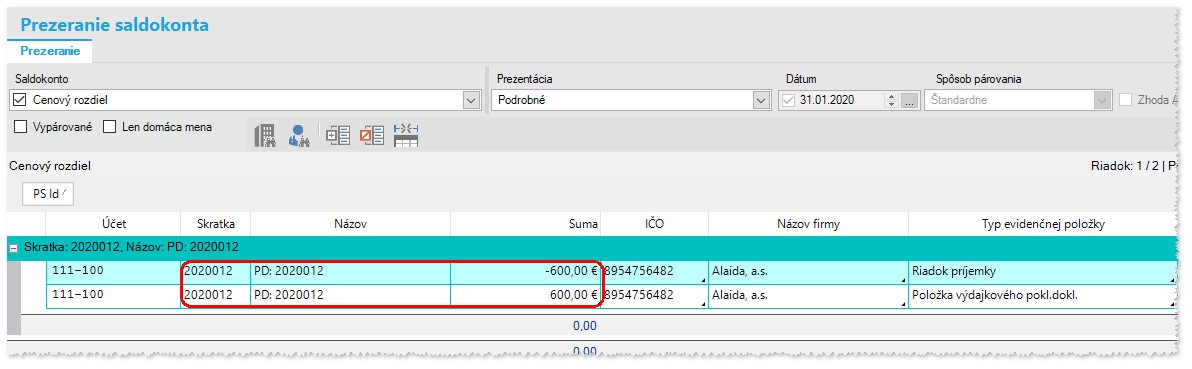Click the blue person contacts toolbar icon

[298, 135]
